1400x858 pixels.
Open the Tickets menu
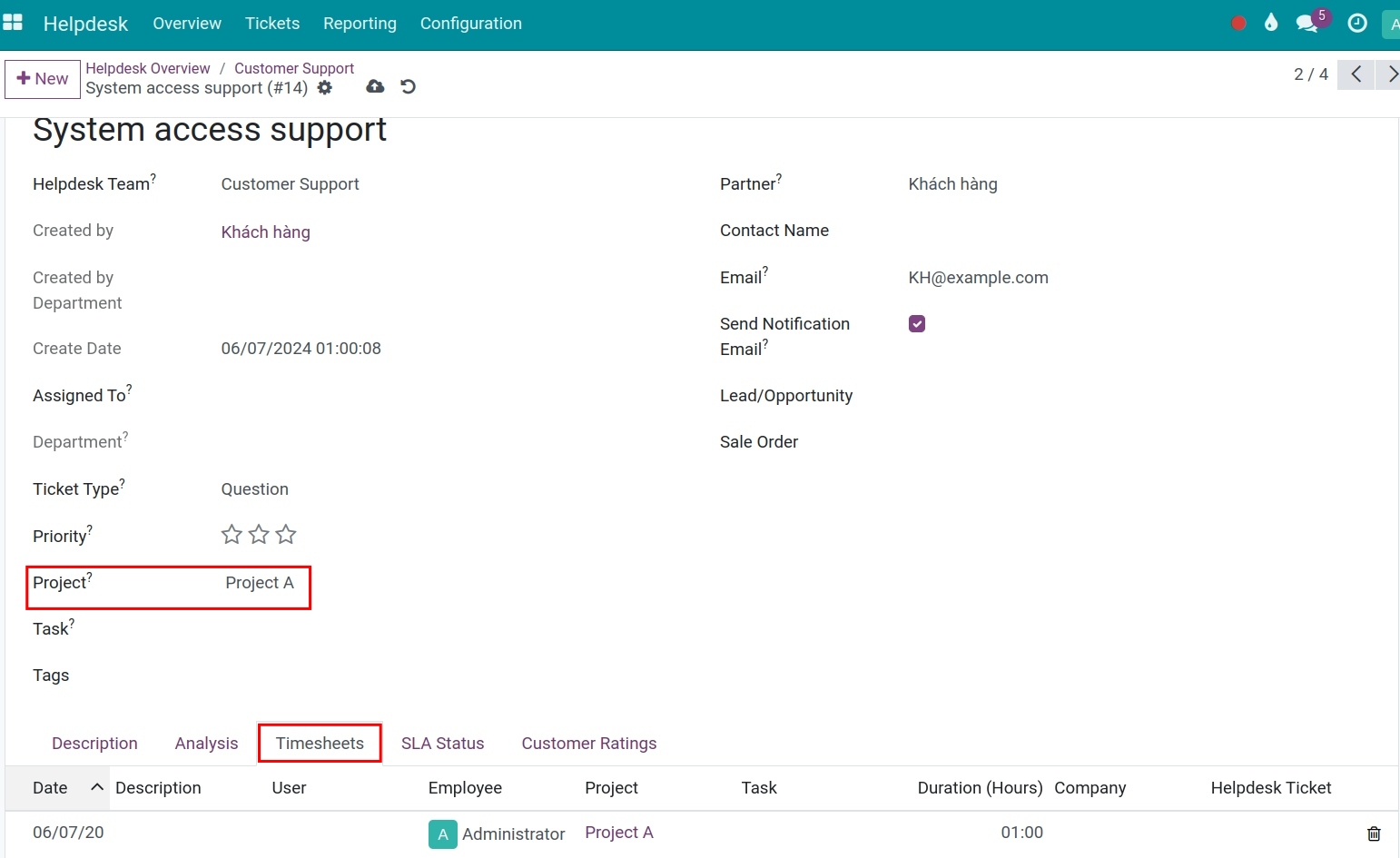coord(272,24)
